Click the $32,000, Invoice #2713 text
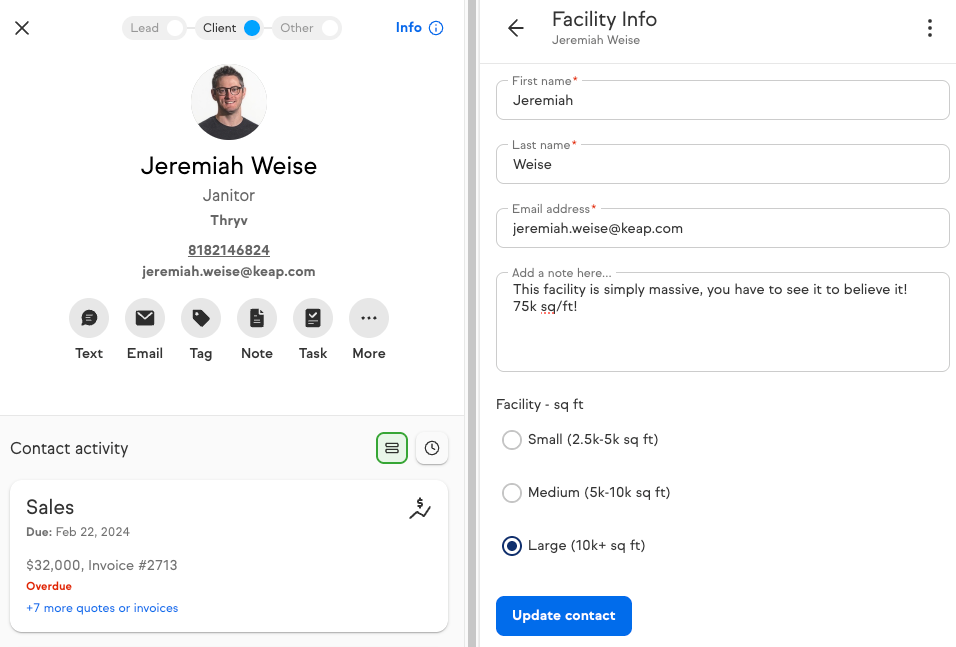Image resolution: width=956 pixels, height=647 pixels. [x=102, y=565]
